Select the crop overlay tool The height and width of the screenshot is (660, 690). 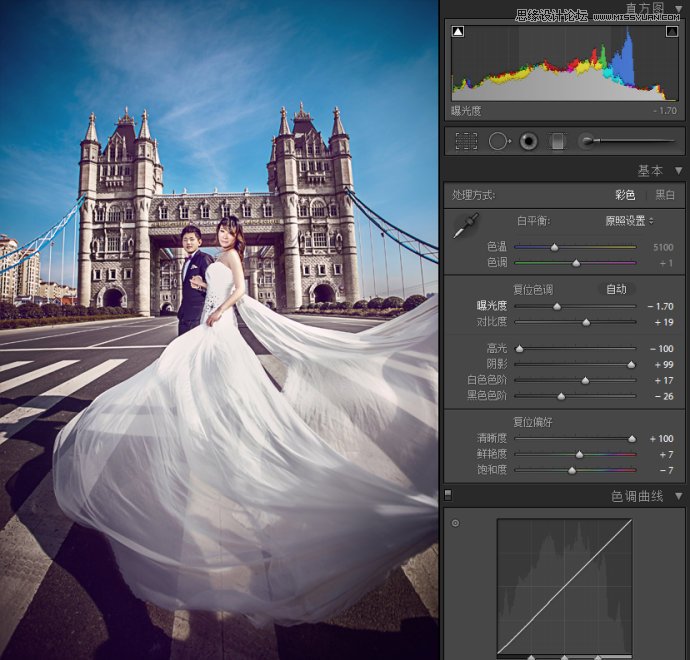[466, 141]
